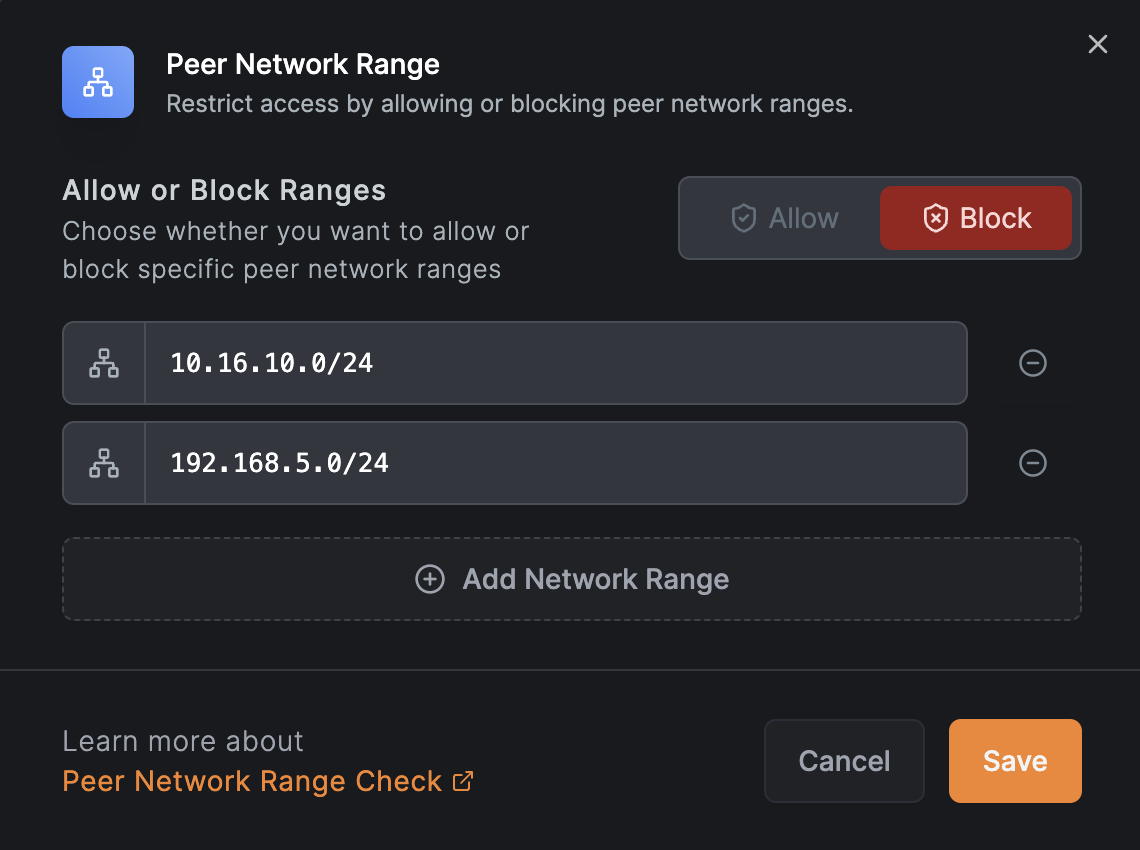Cancel the peer network range changes
Image resolution: width=1140 pixels, height=850 pixels.
pos(844,761)
